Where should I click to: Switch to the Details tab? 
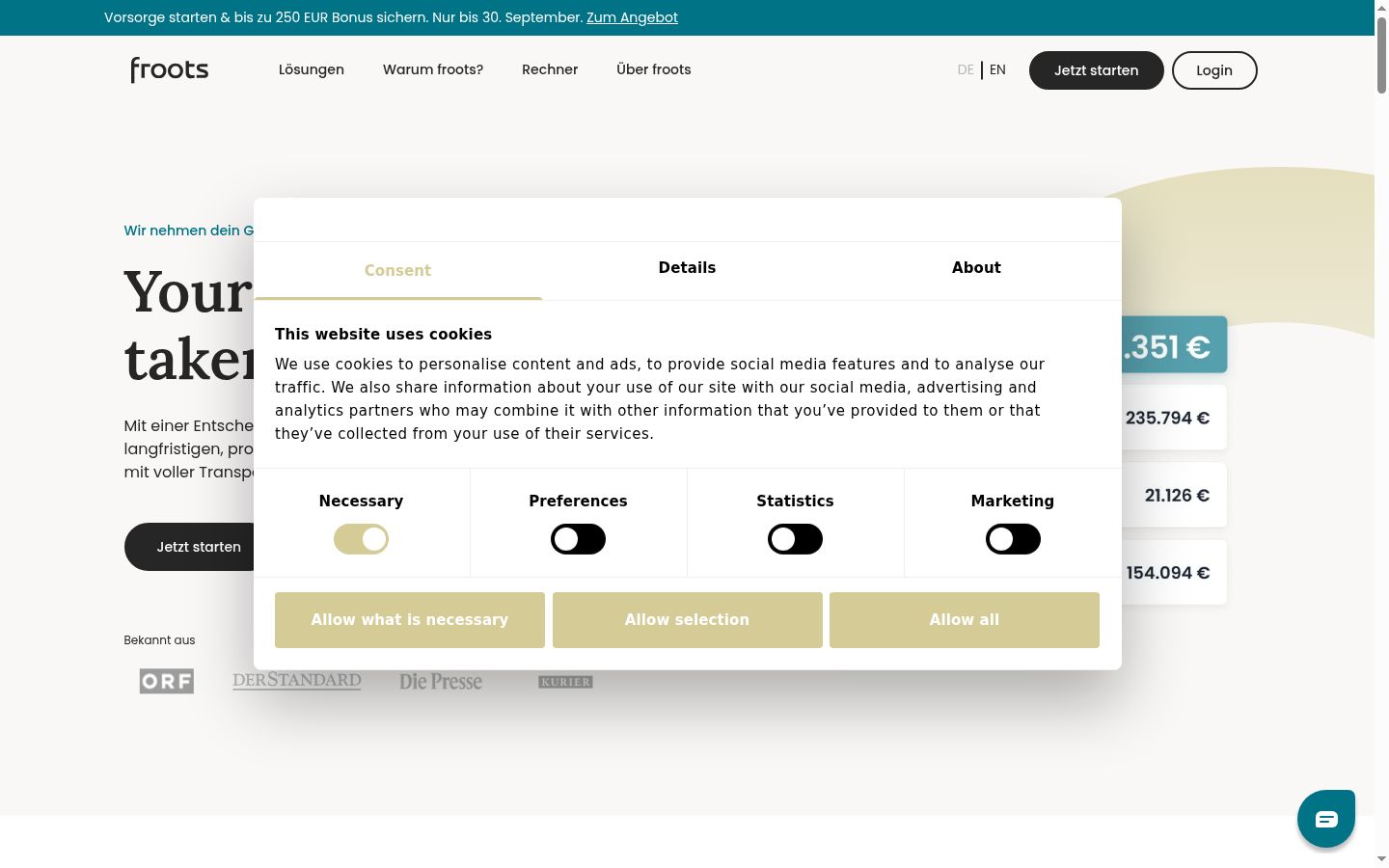(x=687, y=269)
